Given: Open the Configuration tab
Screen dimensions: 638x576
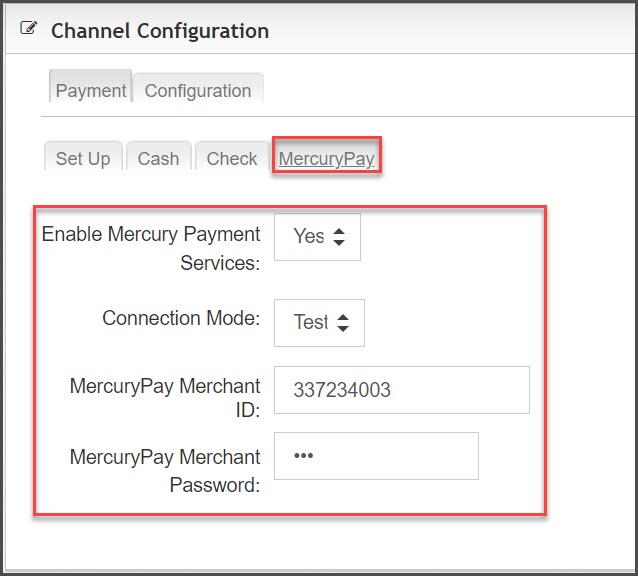Looking at the screenshot, I should [198, 89].
